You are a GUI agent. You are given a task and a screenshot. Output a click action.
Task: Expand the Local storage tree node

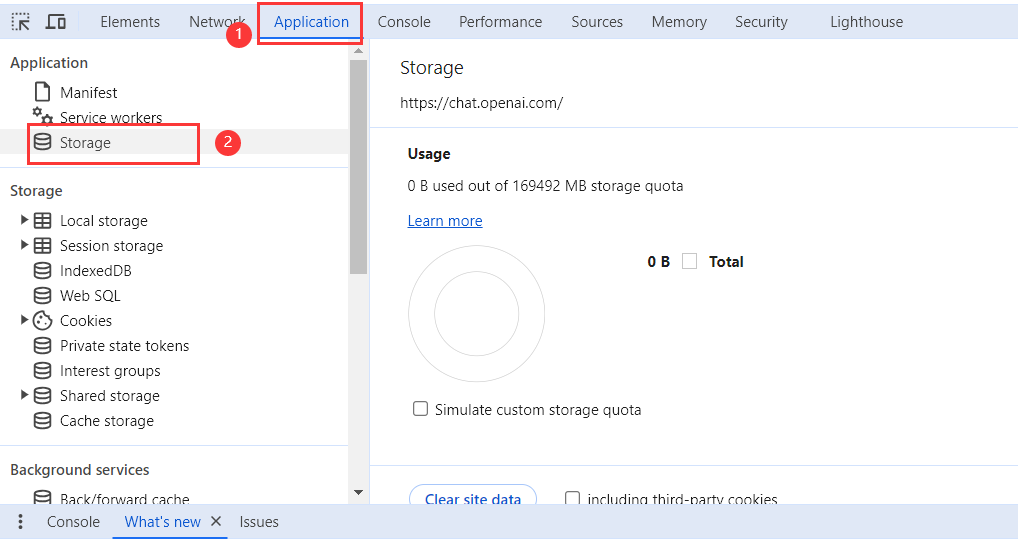[x=24, y=220]
